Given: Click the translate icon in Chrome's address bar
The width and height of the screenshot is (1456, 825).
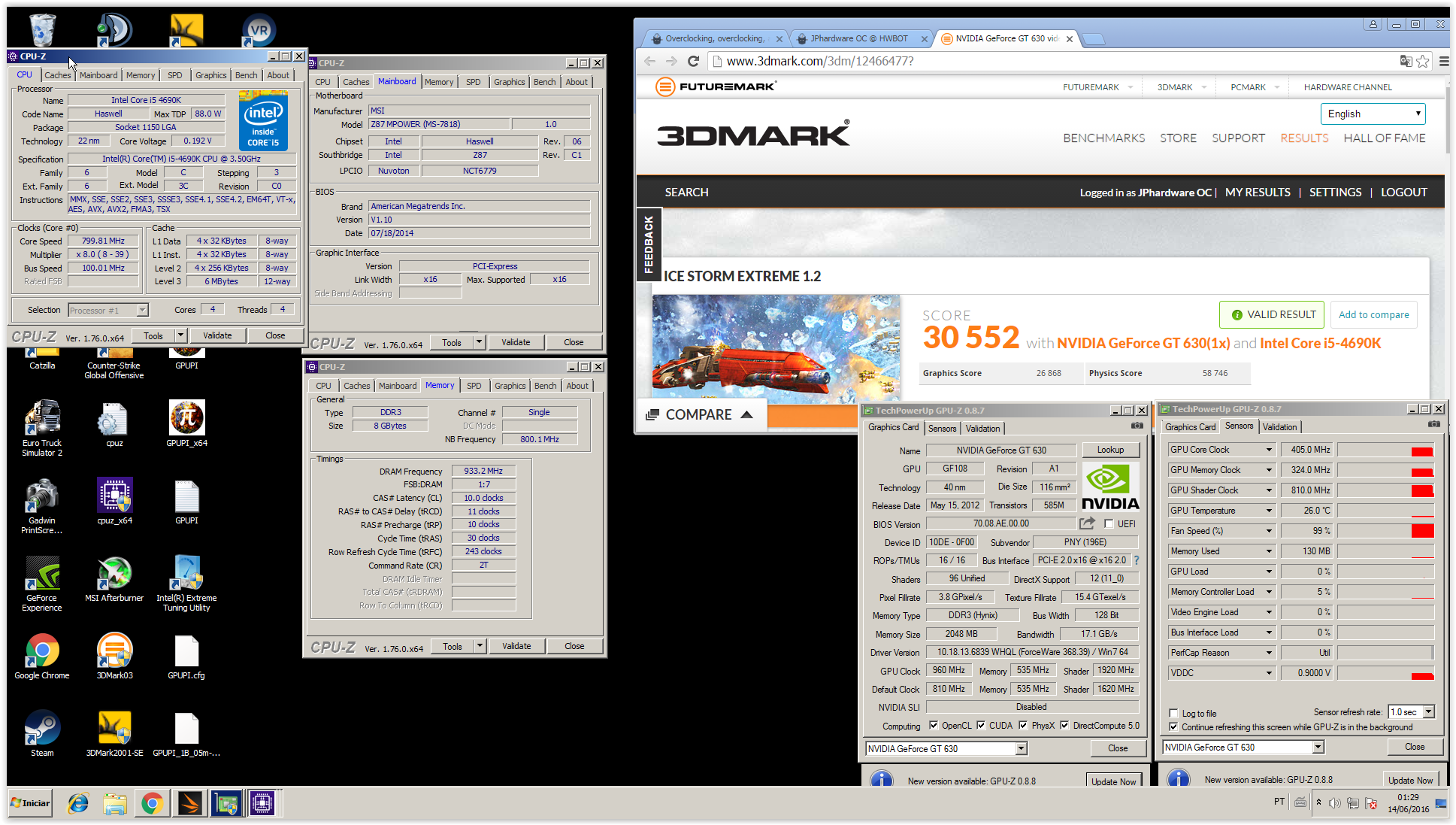Looking at the screenshot, I should point(1406,62).
